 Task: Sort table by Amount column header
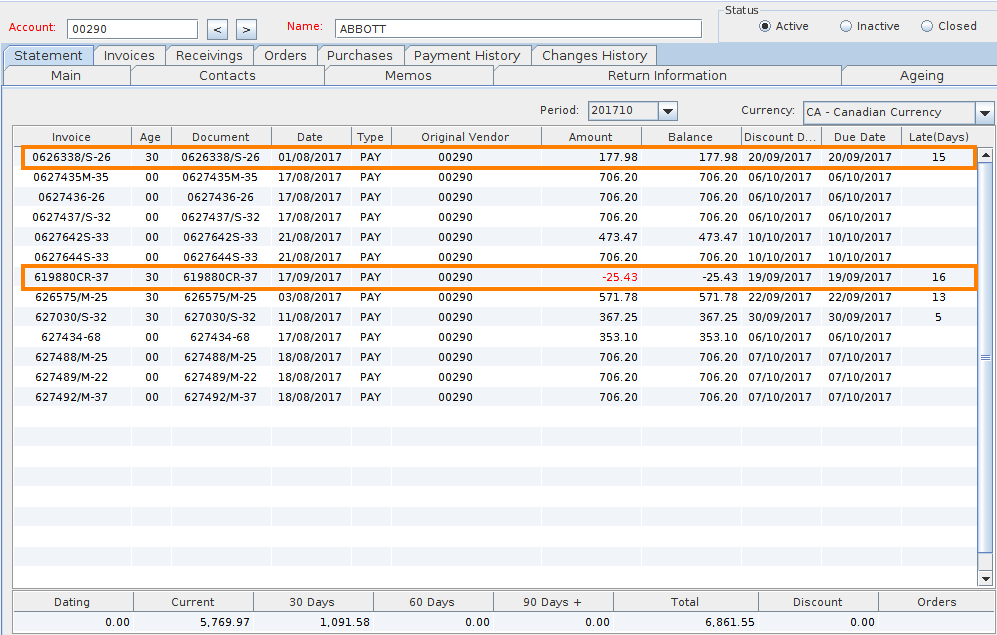tap(590, 137)
